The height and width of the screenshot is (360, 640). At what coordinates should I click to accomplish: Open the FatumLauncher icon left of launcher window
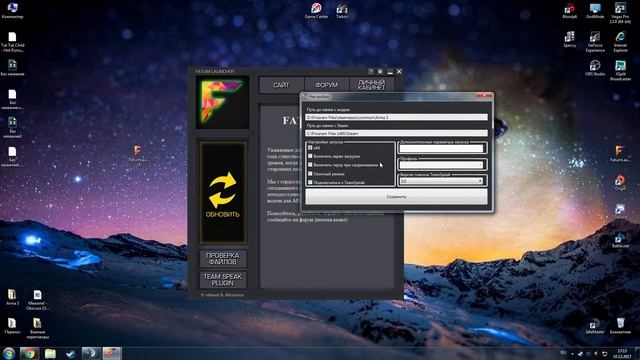click(138, 155)
